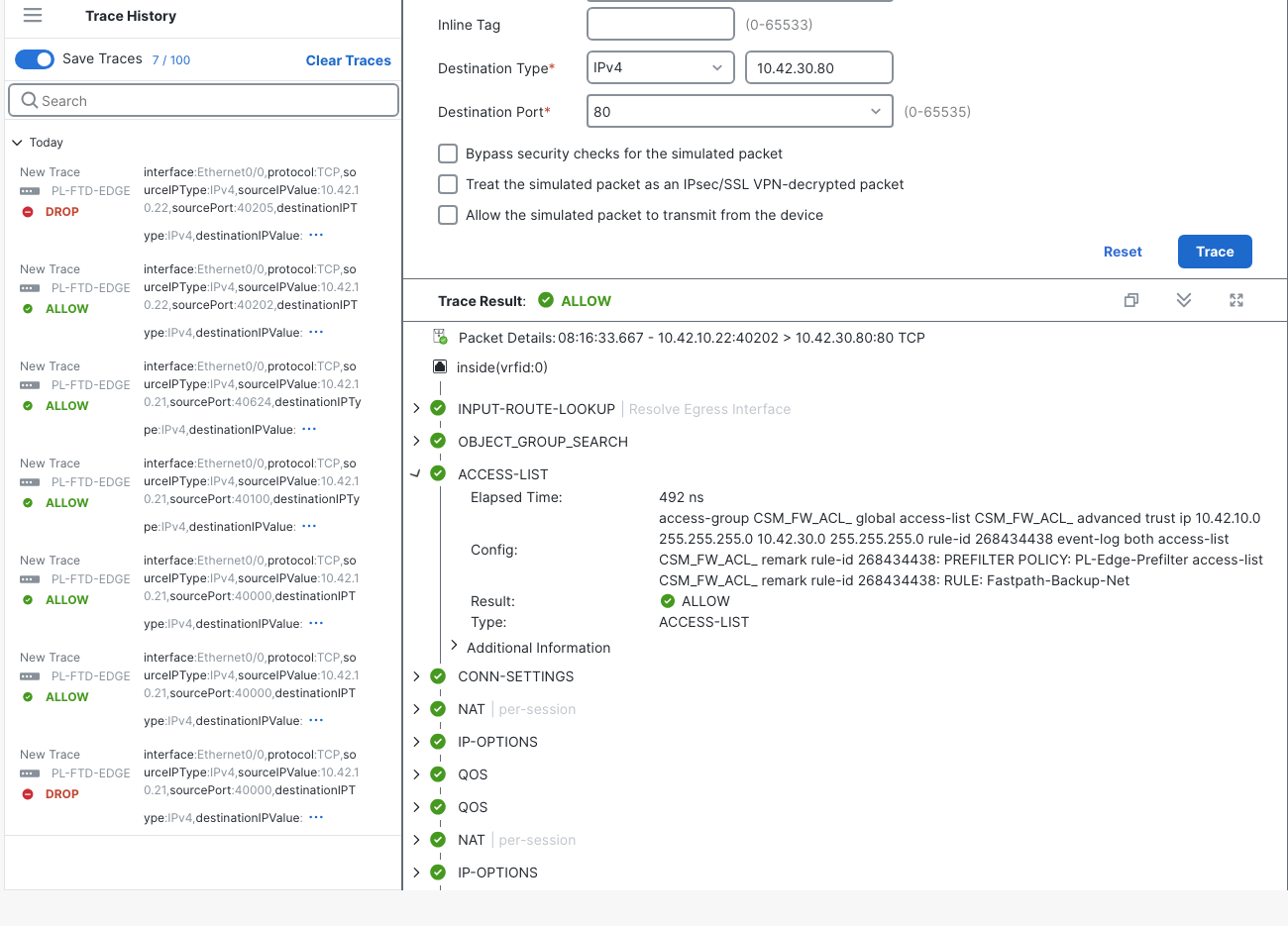The width and height of the screenshot is (1288, 926).
Task: Click the ACCESS-LIST Result ALLOW text
Action: pos(705,601)
